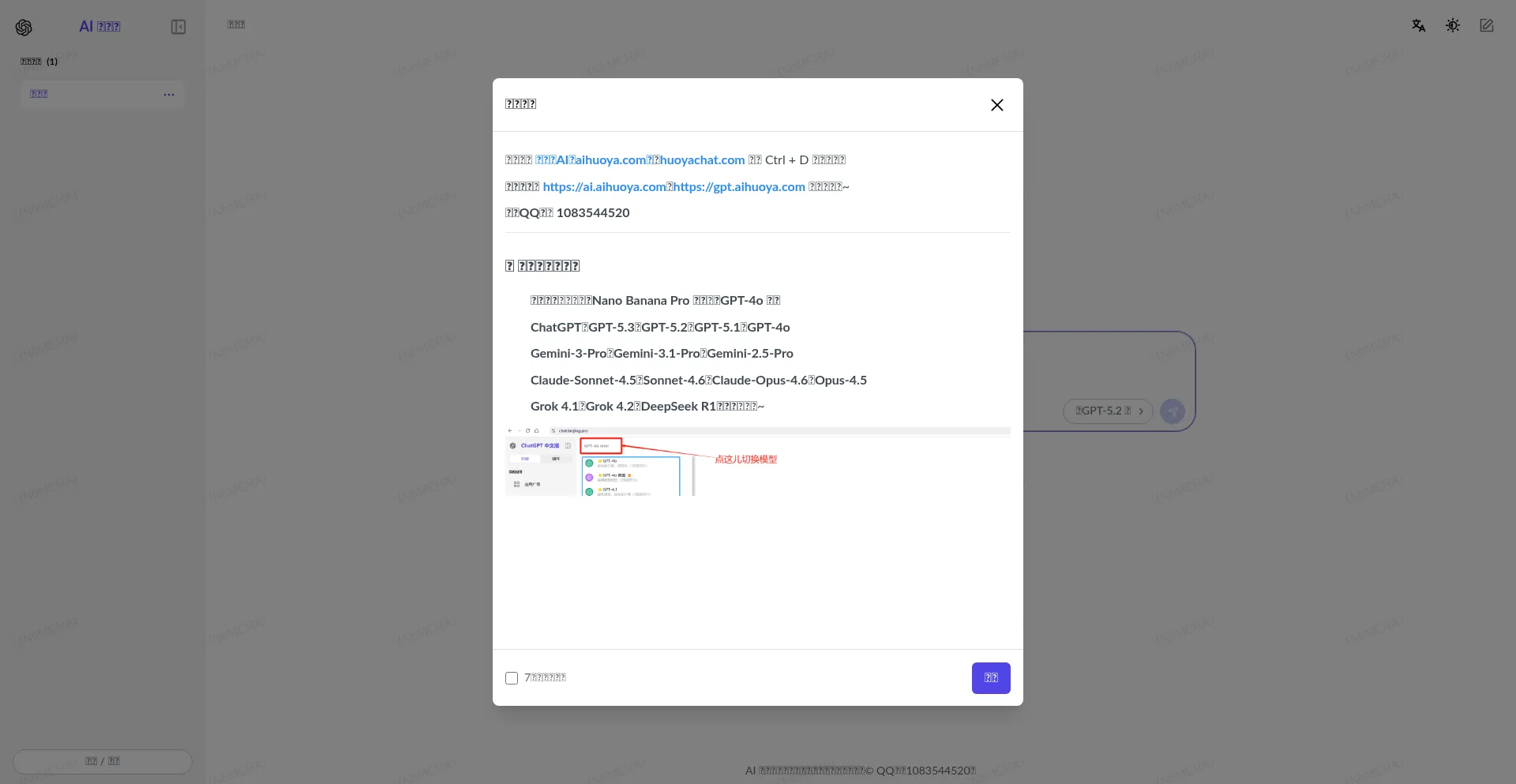Click the translate language icon
Screen dimensions: 1516x784
[x=1419, y=26]
